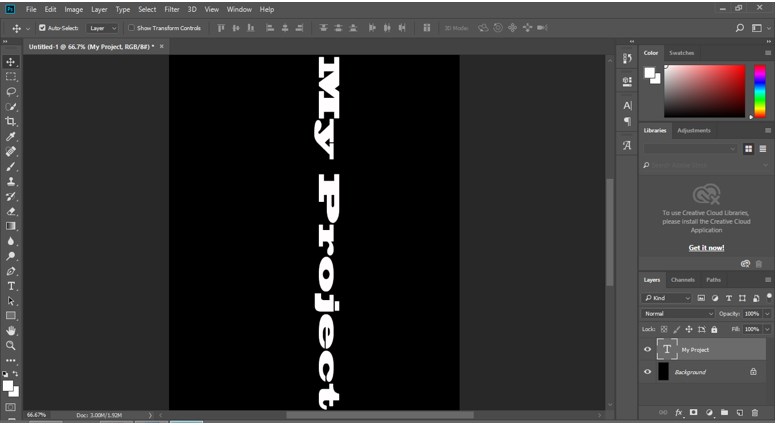Create a new layer group folder

pyautogui.click(x=724, y=412)
